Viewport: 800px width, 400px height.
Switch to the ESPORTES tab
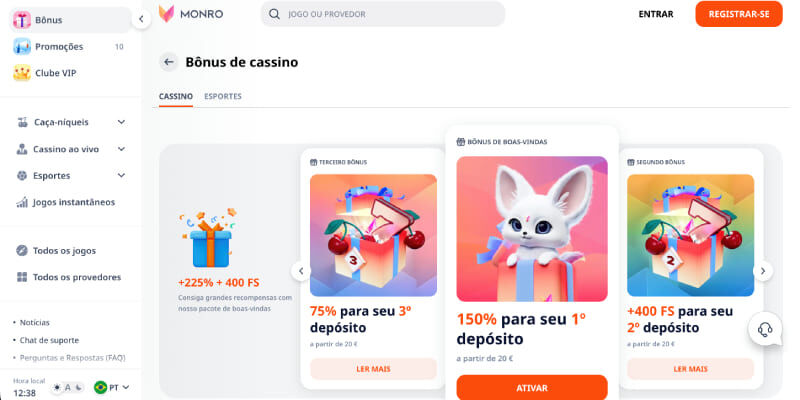tap(223, 96)
